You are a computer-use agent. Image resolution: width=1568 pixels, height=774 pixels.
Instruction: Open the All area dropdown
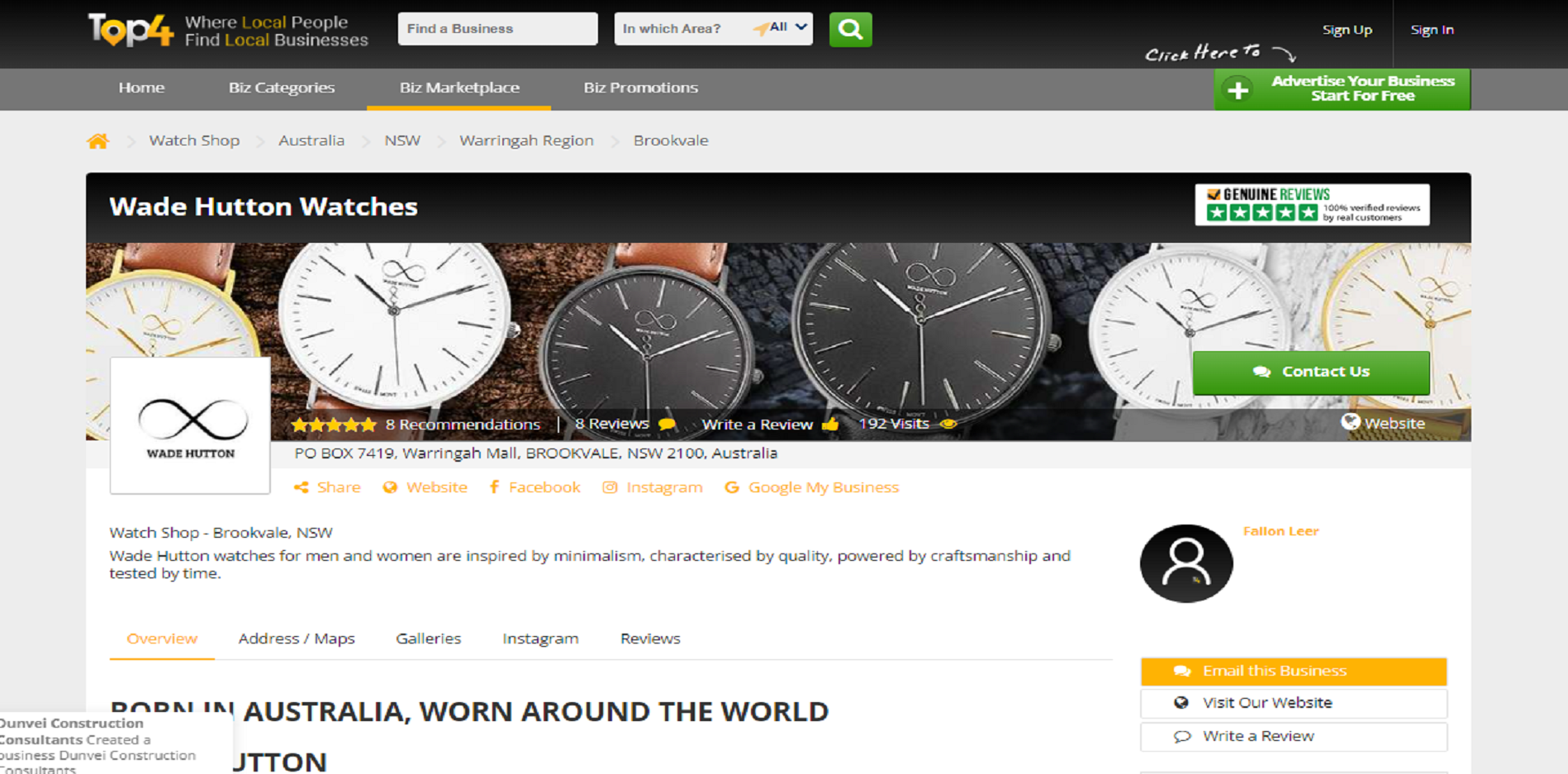(x=789, y=27)
